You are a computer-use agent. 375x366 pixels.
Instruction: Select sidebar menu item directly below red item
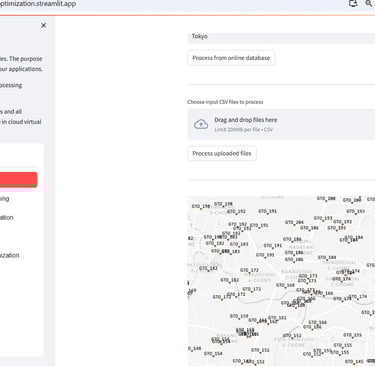pos(5,199)
